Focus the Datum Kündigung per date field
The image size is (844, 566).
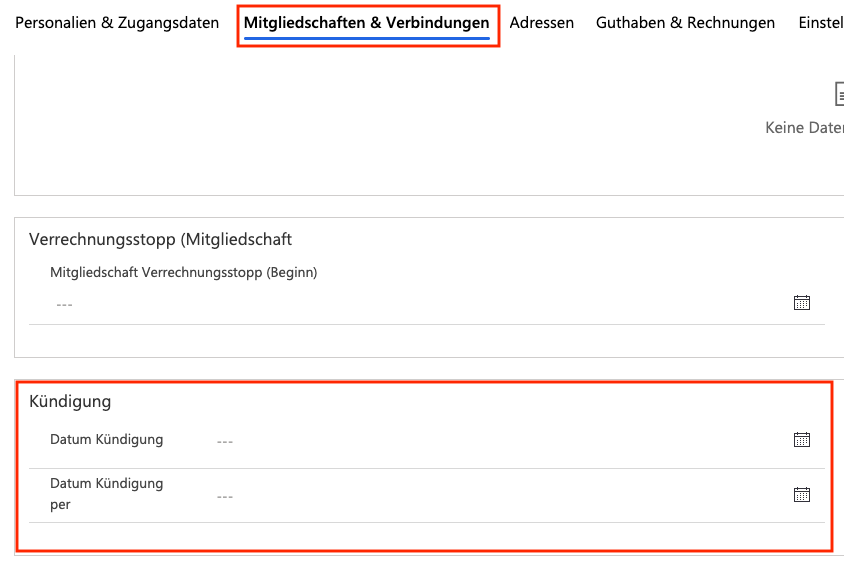pos(480,495)
